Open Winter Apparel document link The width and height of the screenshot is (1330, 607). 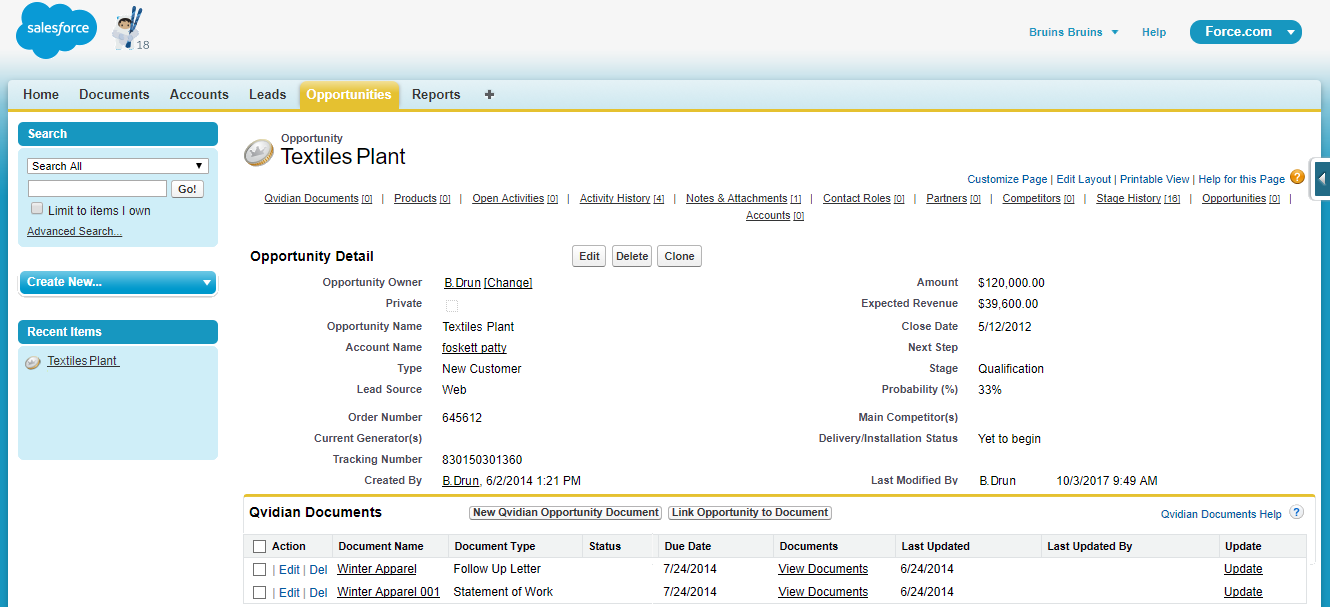376,569
